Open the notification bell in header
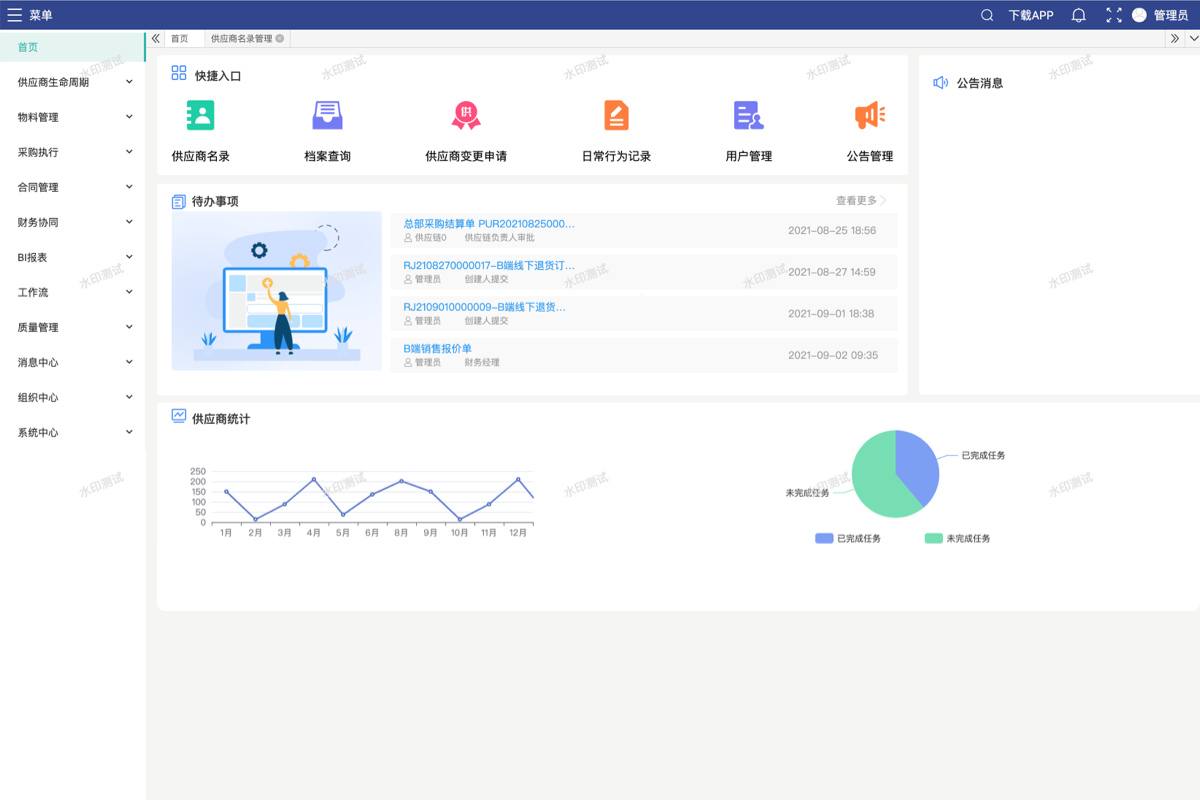The height and width of the screenshot is (800, 1200). pyautogui.click(x=1078, y=15)
